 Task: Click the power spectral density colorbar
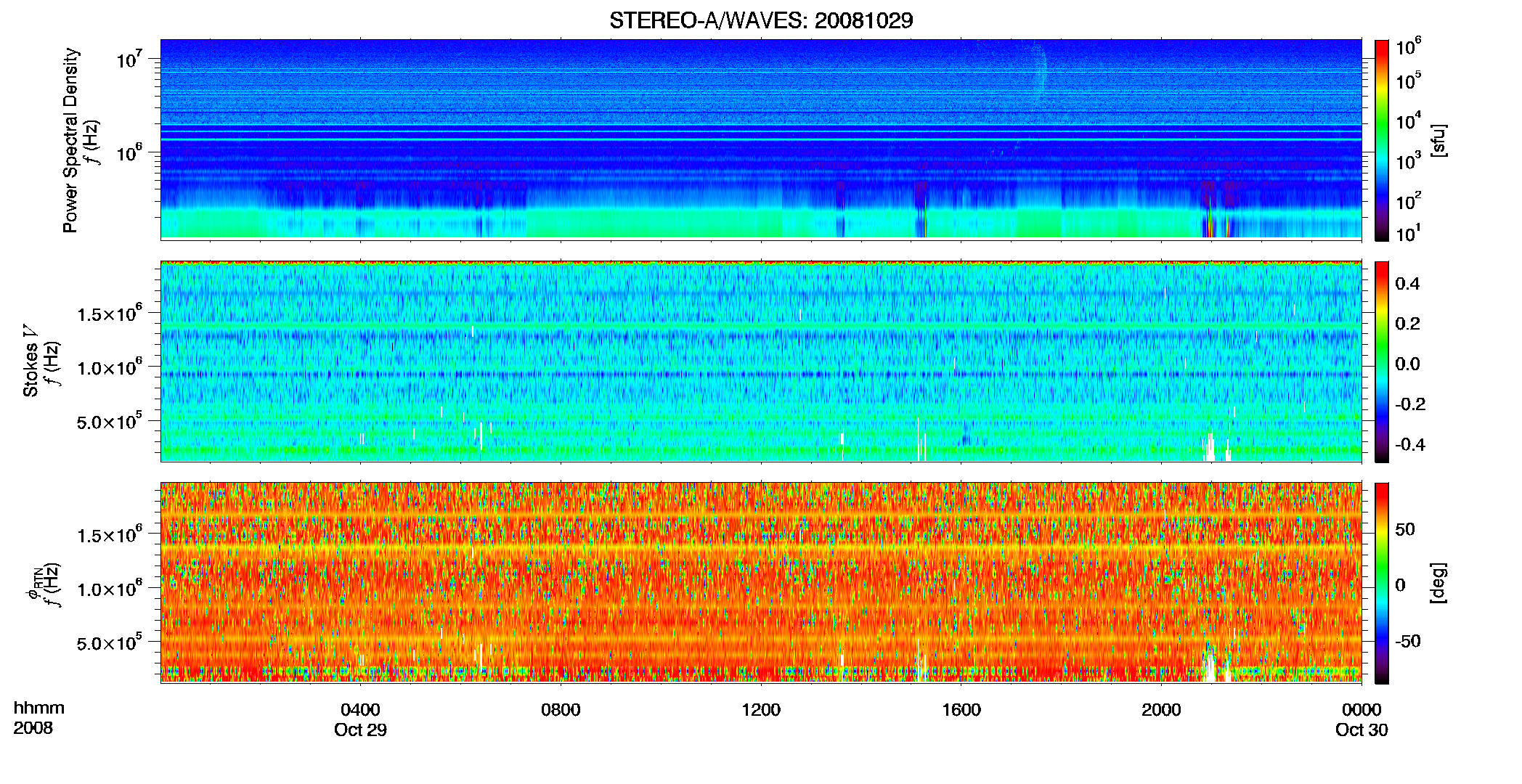(1382, 140)
